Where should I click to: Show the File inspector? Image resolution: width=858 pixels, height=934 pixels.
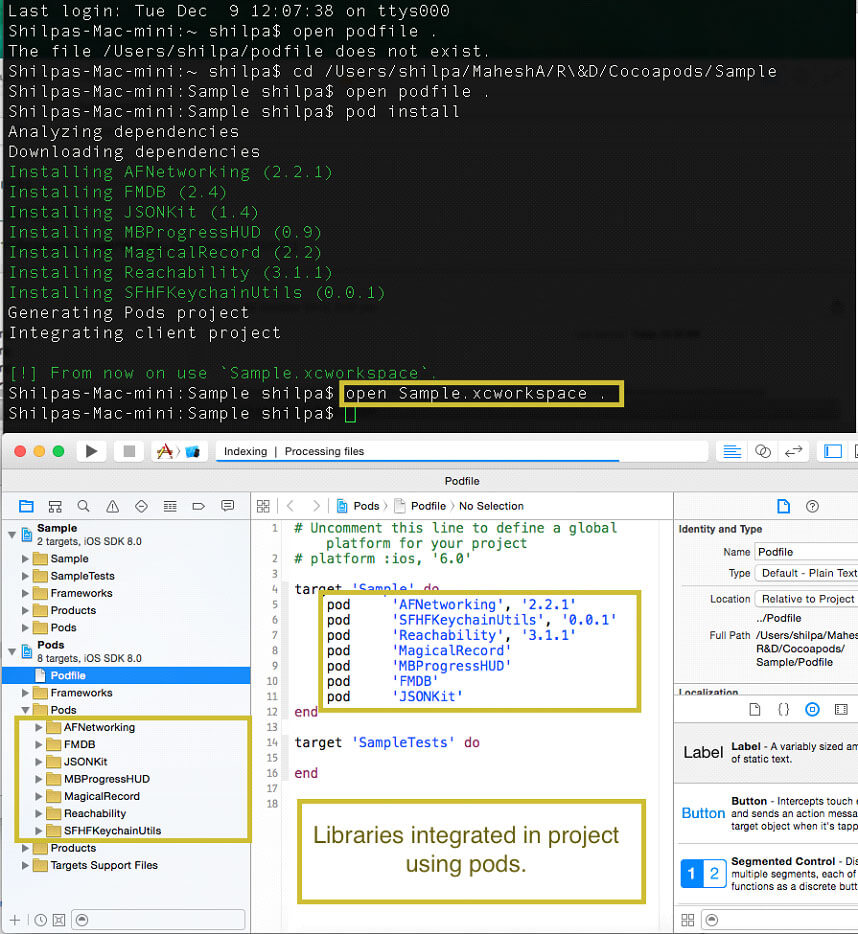(784, 506)
